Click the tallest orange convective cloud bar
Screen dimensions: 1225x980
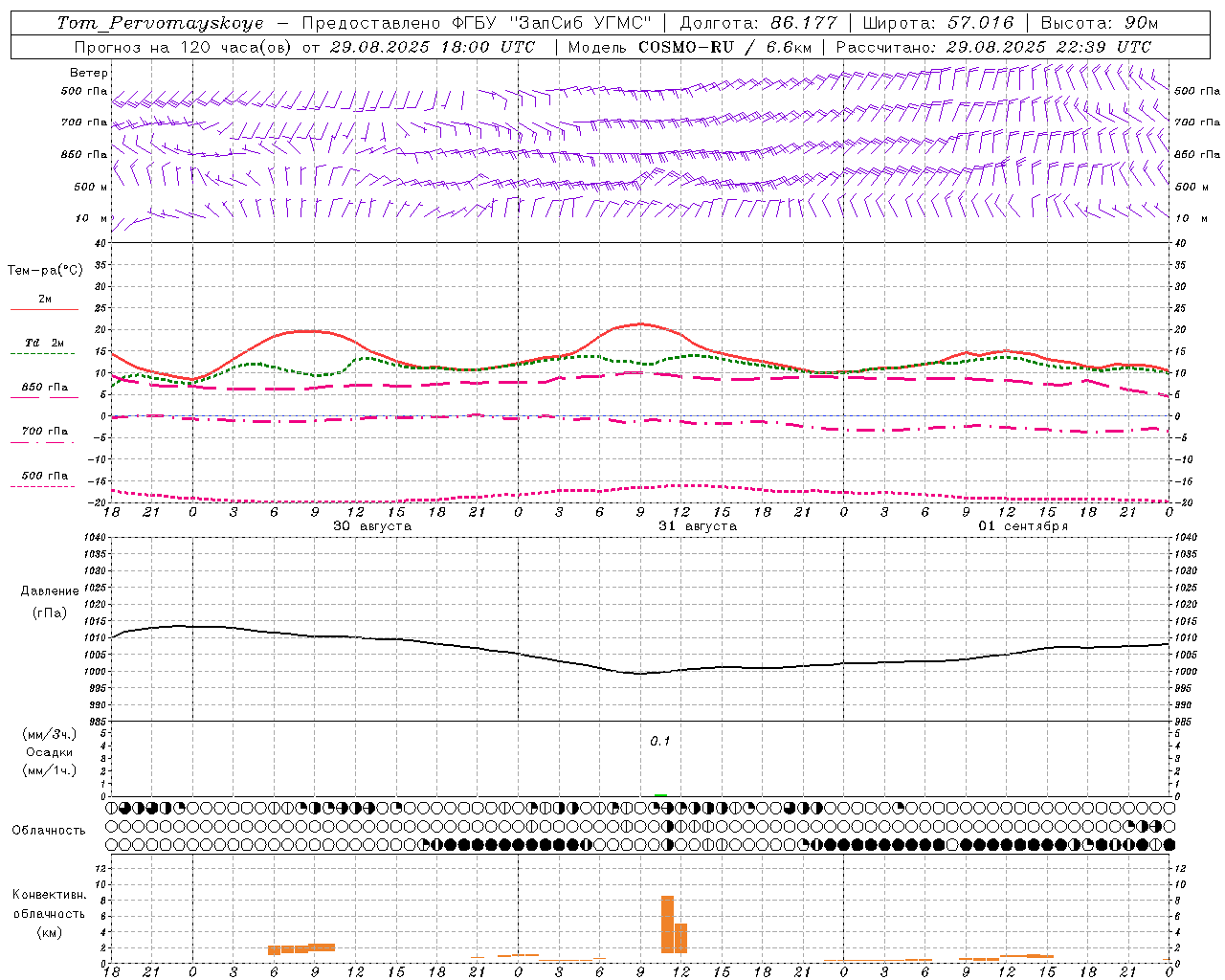click(x=667, y=924)
